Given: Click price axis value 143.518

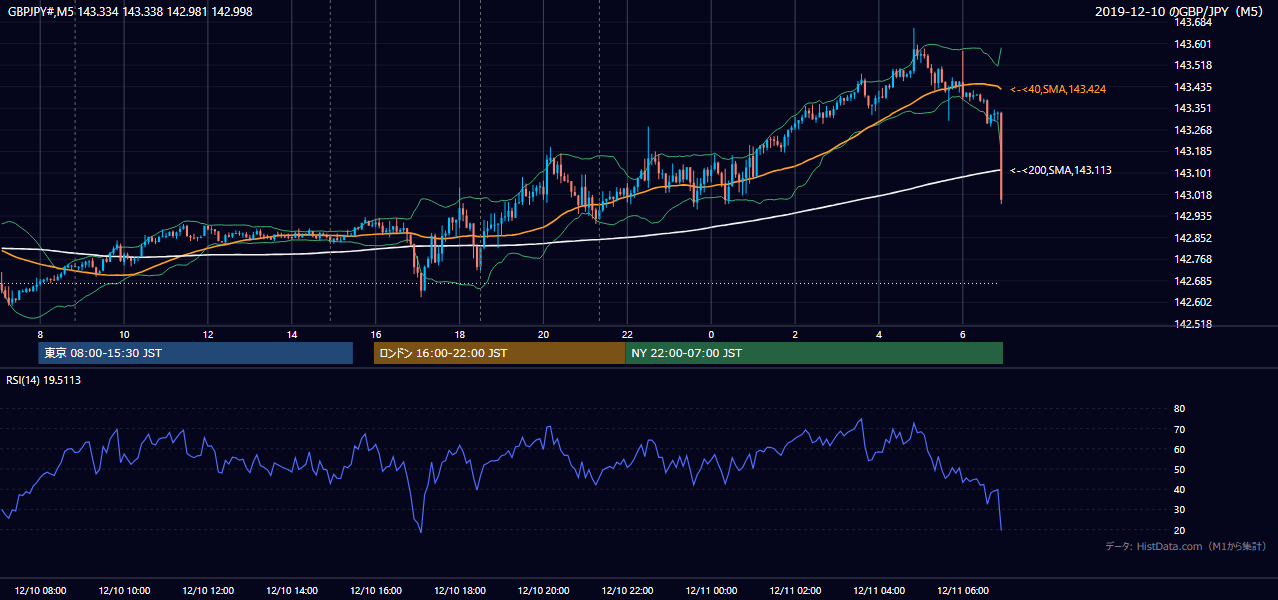Looking at the screenshot, I should click(x=1193, y=65).
